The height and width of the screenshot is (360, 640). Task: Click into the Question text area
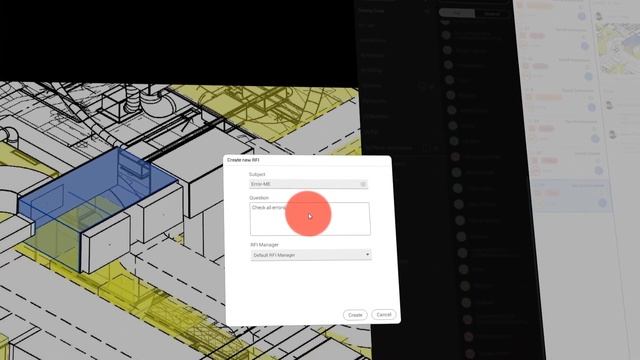310,219
